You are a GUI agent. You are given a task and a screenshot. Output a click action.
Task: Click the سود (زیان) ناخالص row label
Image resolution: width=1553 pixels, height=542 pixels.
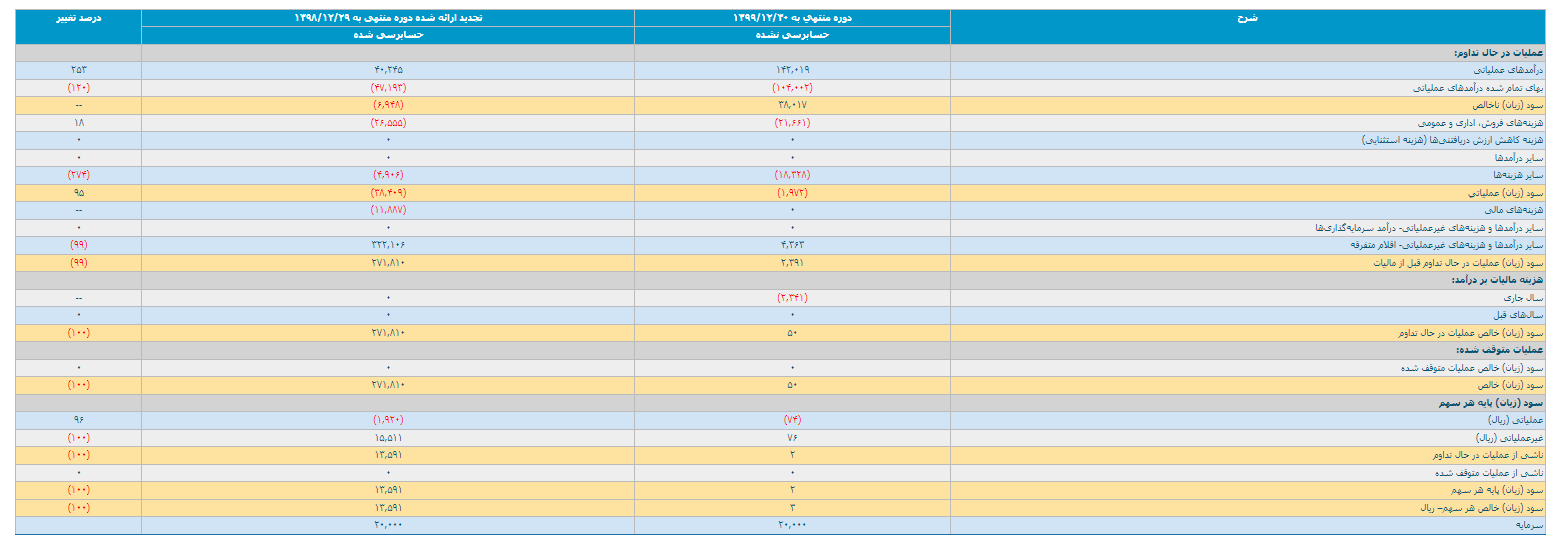click(1505, 104)
